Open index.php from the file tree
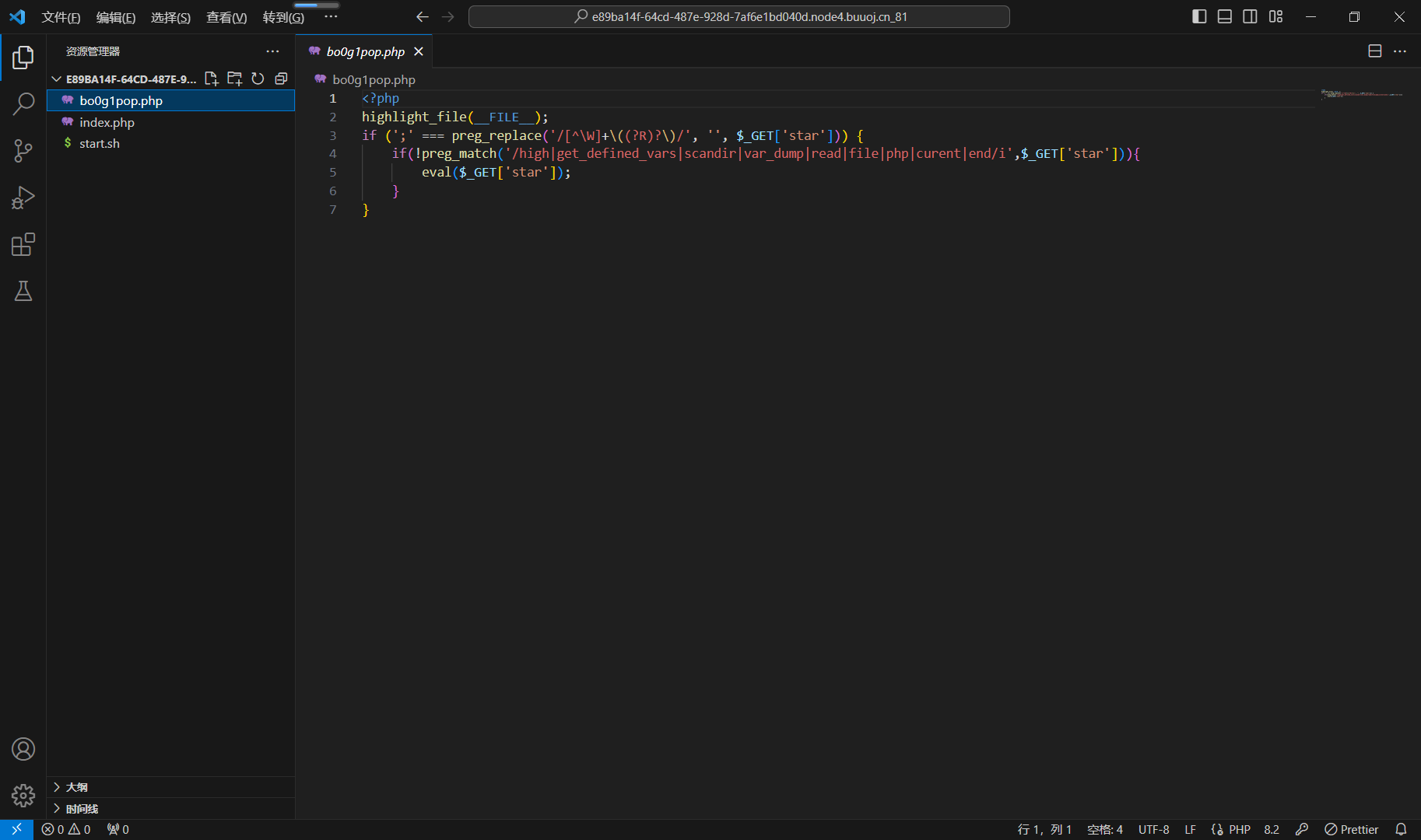 click(x=107, y=122)
